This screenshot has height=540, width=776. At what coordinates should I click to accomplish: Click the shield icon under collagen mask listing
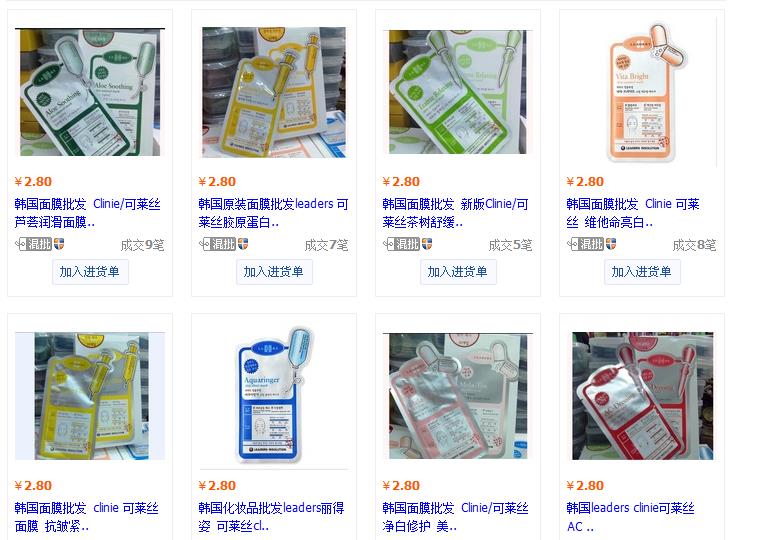click(243, 244)
